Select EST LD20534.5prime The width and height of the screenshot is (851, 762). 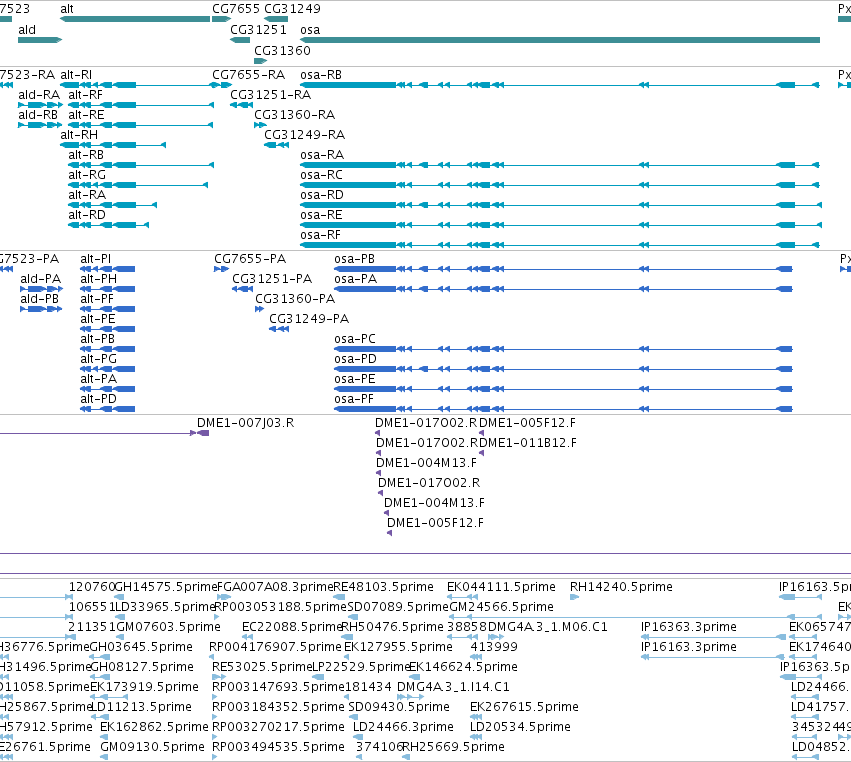click(477, 737)
